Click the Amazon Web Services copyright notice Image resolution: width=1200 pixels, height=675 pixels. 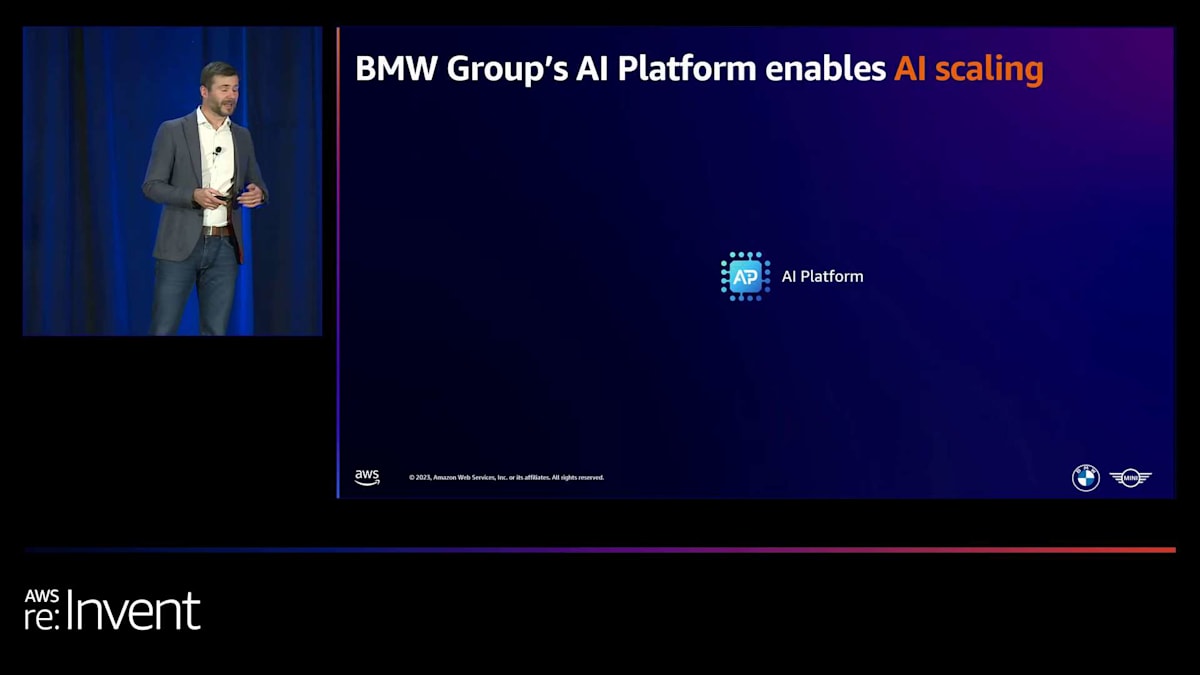point(506,478)
